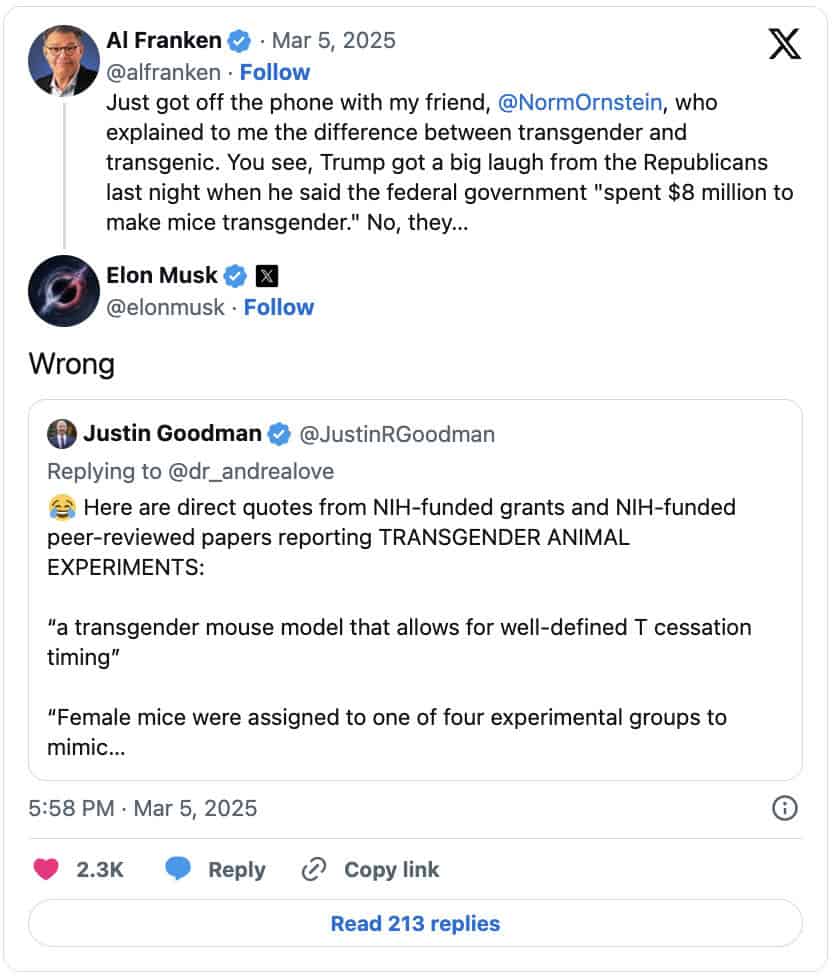Screen dimensions: 836x978
Task: Click the Reply text button
Action: (x=236, y=870)
